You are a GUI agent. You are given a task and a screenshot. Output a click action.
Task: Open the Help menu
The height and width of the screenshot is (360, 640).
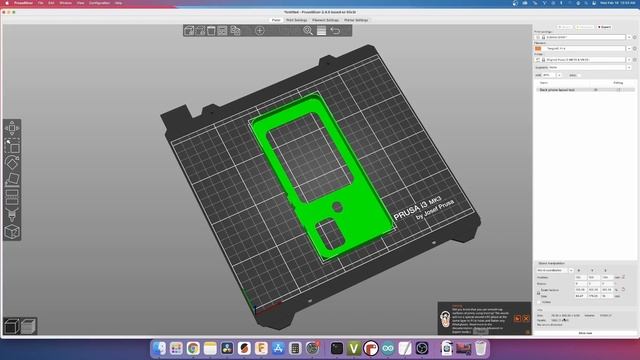click(118, 3)
